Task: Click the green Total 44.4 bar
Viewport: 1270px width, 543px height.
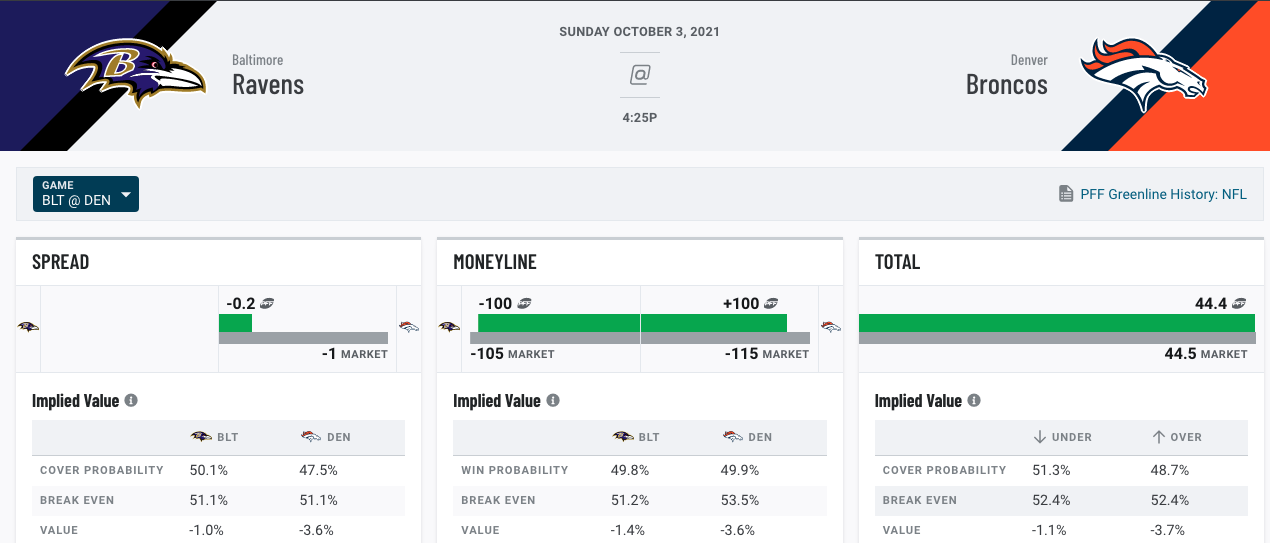Action: pyautogui.click(x=1057, y=323)
